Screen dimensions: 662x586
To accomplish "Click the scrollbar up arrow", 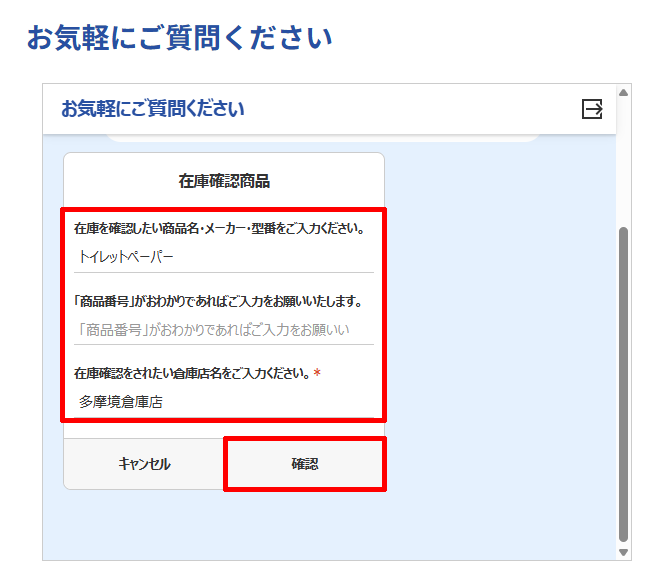I will coord(623,92).
